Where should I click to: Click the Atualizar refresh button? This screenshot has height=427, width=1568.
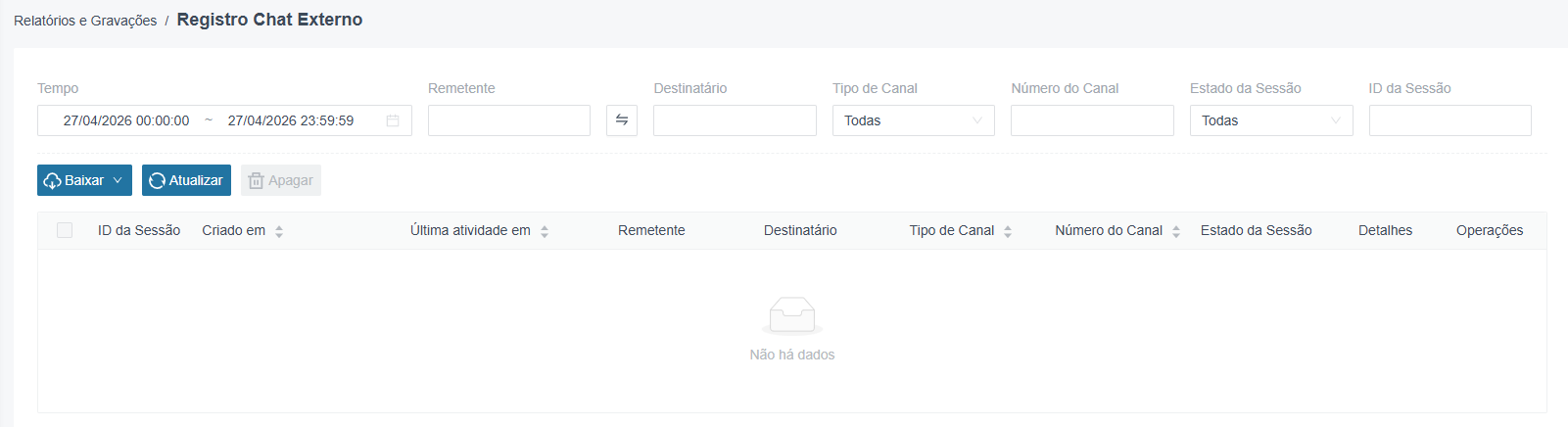pyautogui.click(x=186, y=180)
